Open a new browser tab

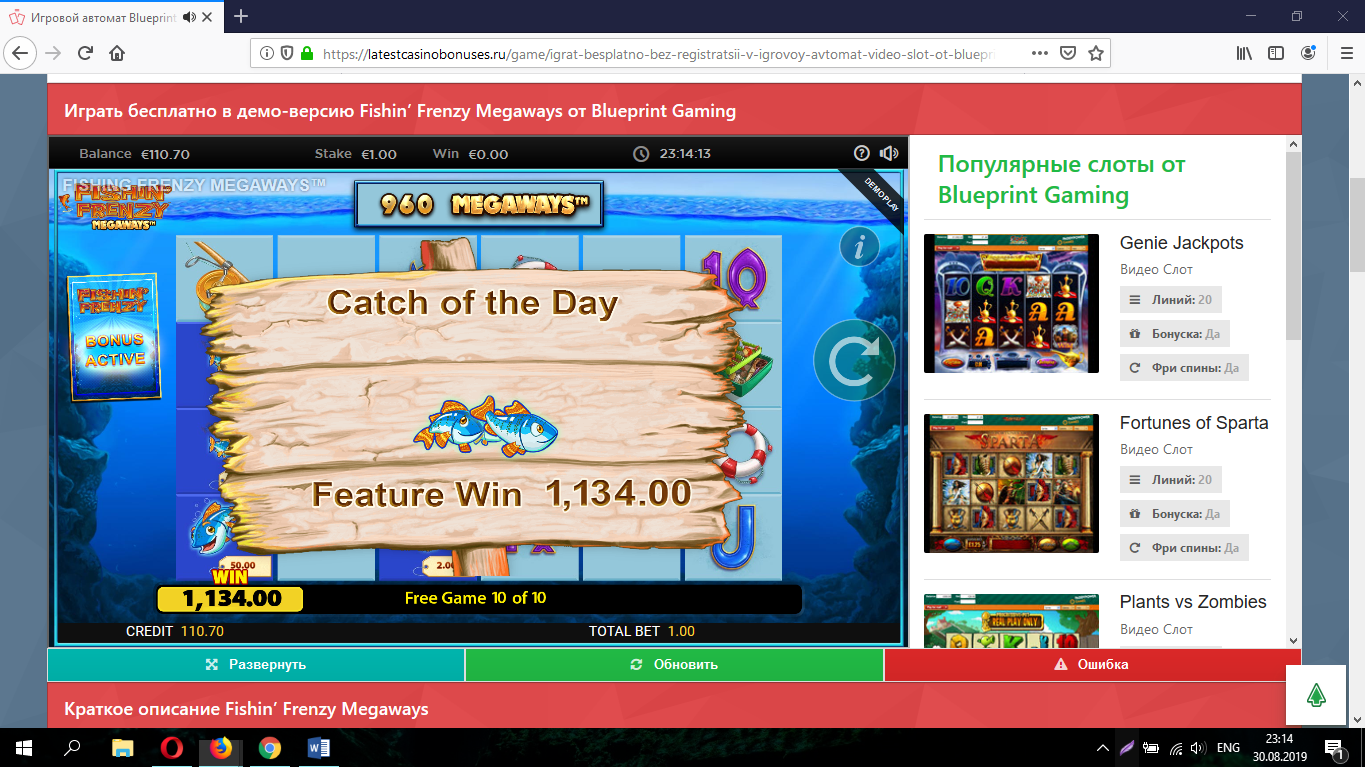[x=241, y=16]
